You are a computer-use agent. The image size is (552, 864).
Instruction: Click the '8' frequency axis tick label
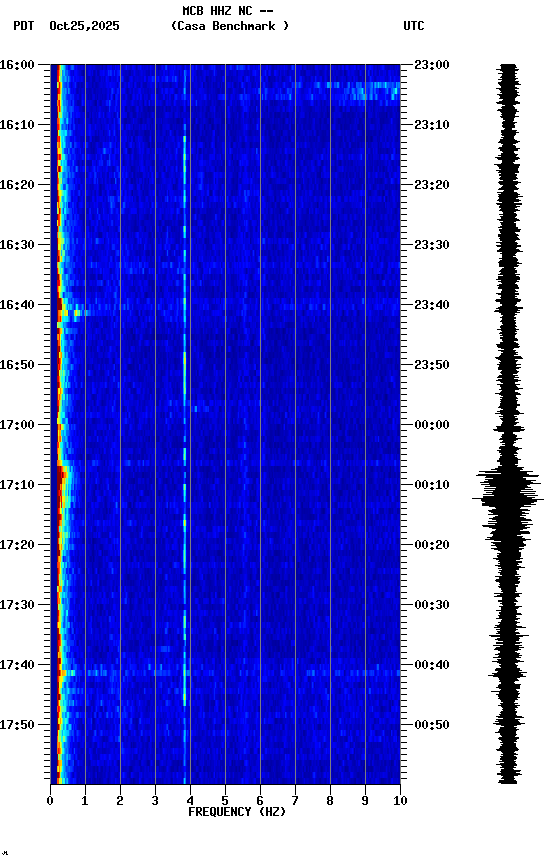coord(330,801)
